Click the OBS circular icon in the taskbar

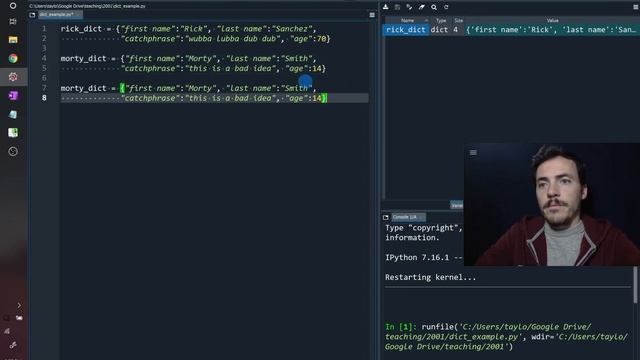(x=13, y=151)
